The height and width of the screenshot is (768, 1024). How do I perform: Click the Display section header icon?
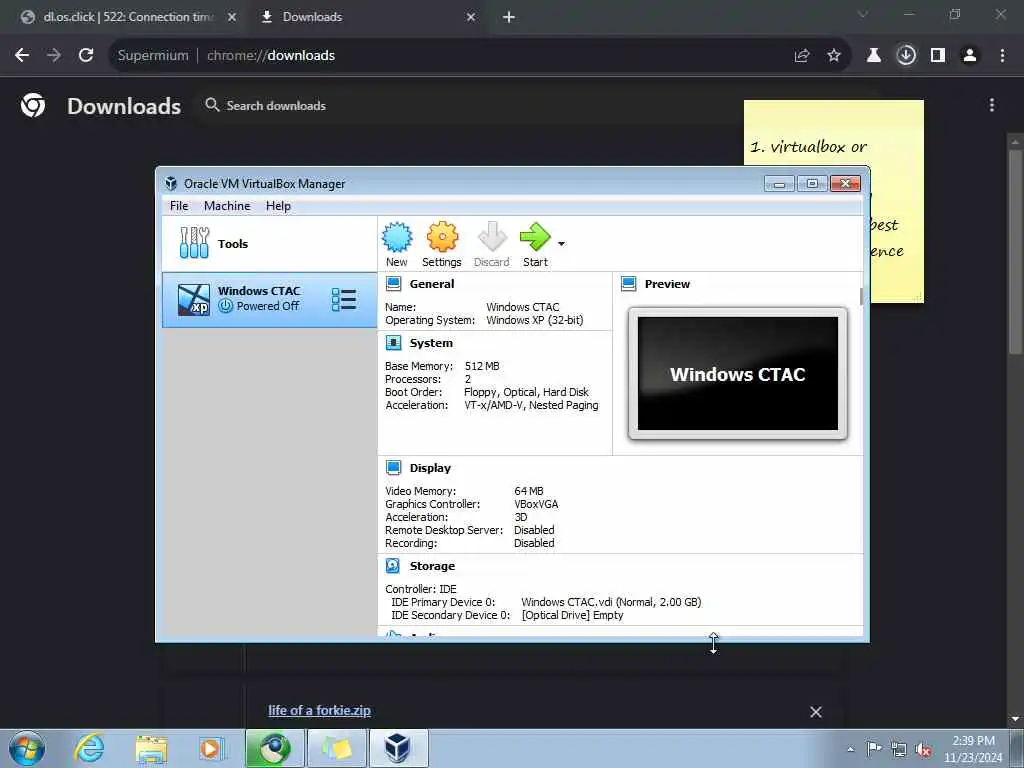point(393,468)
